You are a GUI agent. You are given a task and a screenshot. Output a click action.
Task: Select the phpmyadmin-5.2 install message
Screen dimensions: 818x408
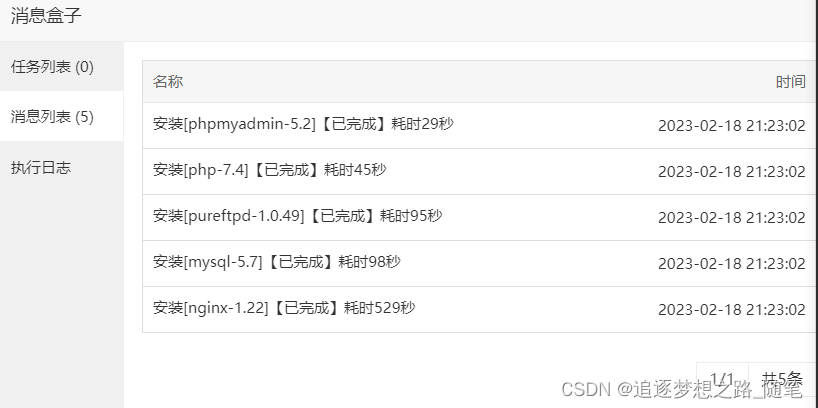(x=304, y=124)
